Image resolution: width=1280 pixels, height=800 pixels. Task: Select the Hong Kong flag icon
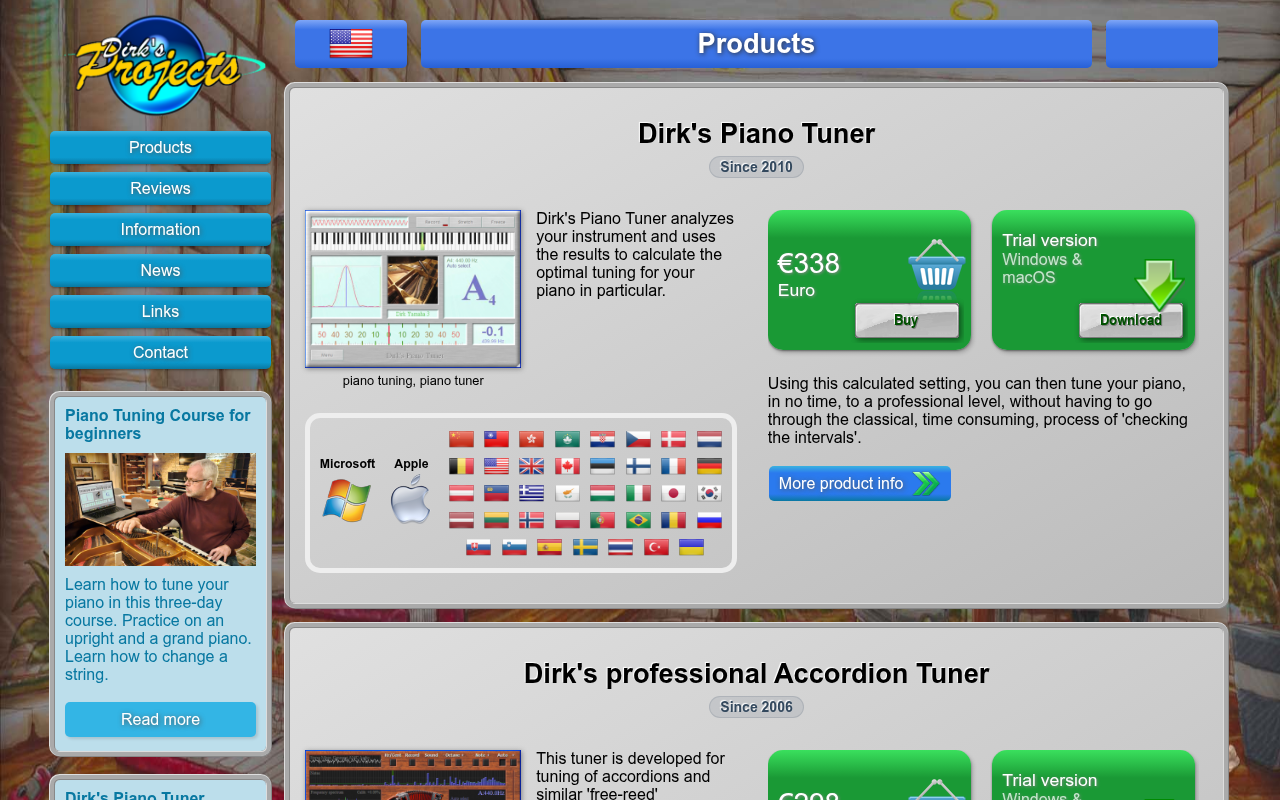point(531,439)
